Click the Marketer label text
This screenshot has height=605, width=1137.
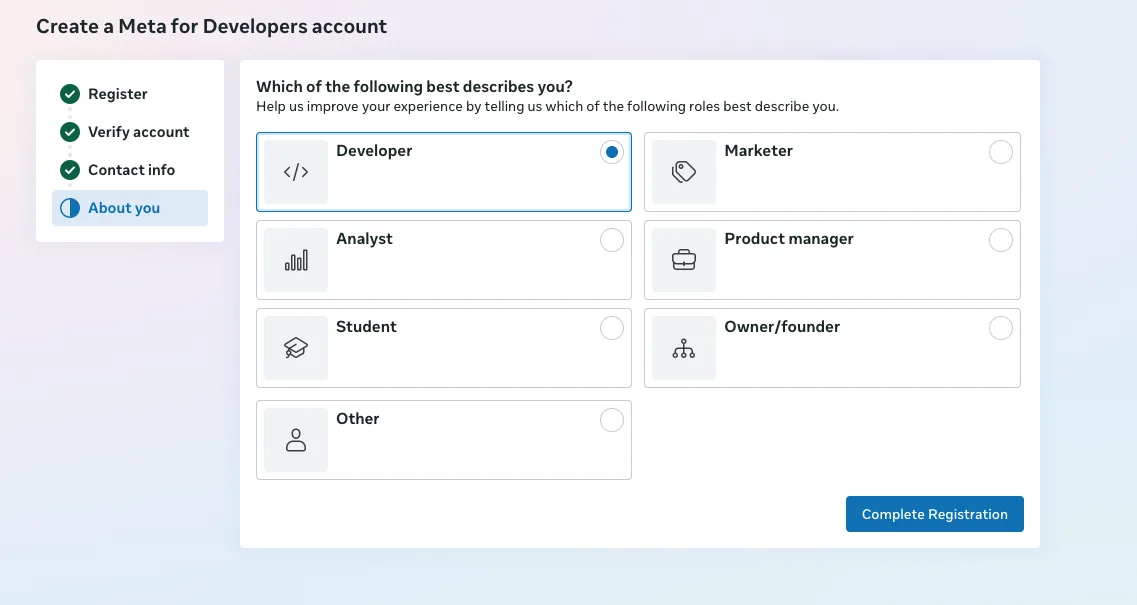click(x=758, y=151)
